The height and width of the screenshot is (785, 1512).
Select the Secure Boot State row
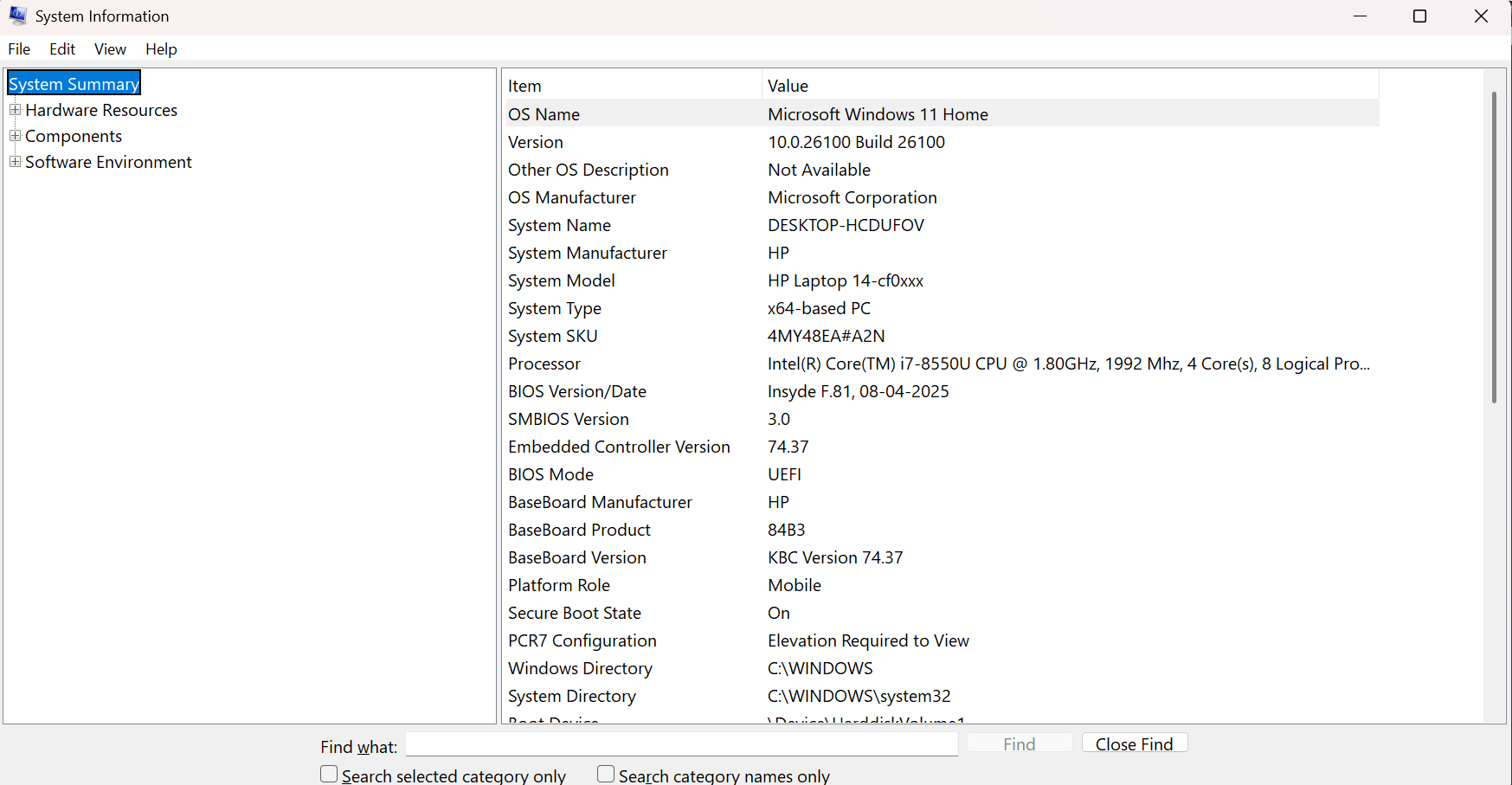click(943, 613)
